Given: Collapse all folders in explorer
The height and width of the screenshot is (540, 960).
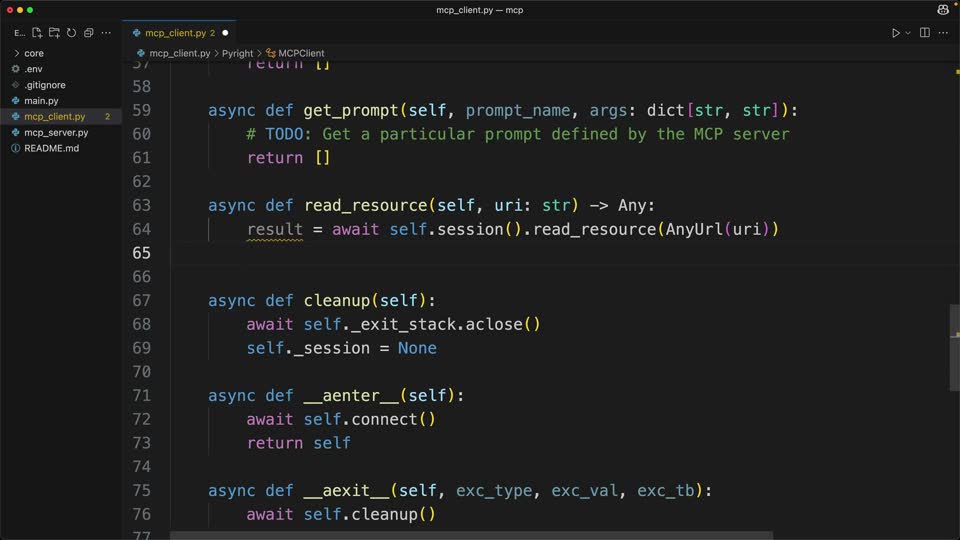Looking at the screenshot, I should 88,32.
